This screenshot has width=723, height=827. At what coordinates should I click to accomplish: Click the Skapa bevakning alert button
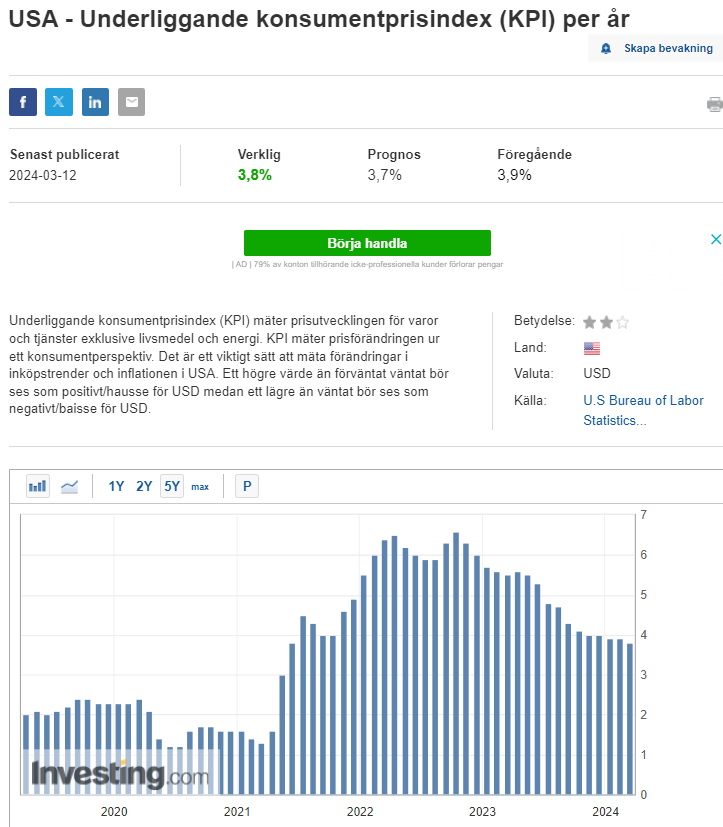657,48
